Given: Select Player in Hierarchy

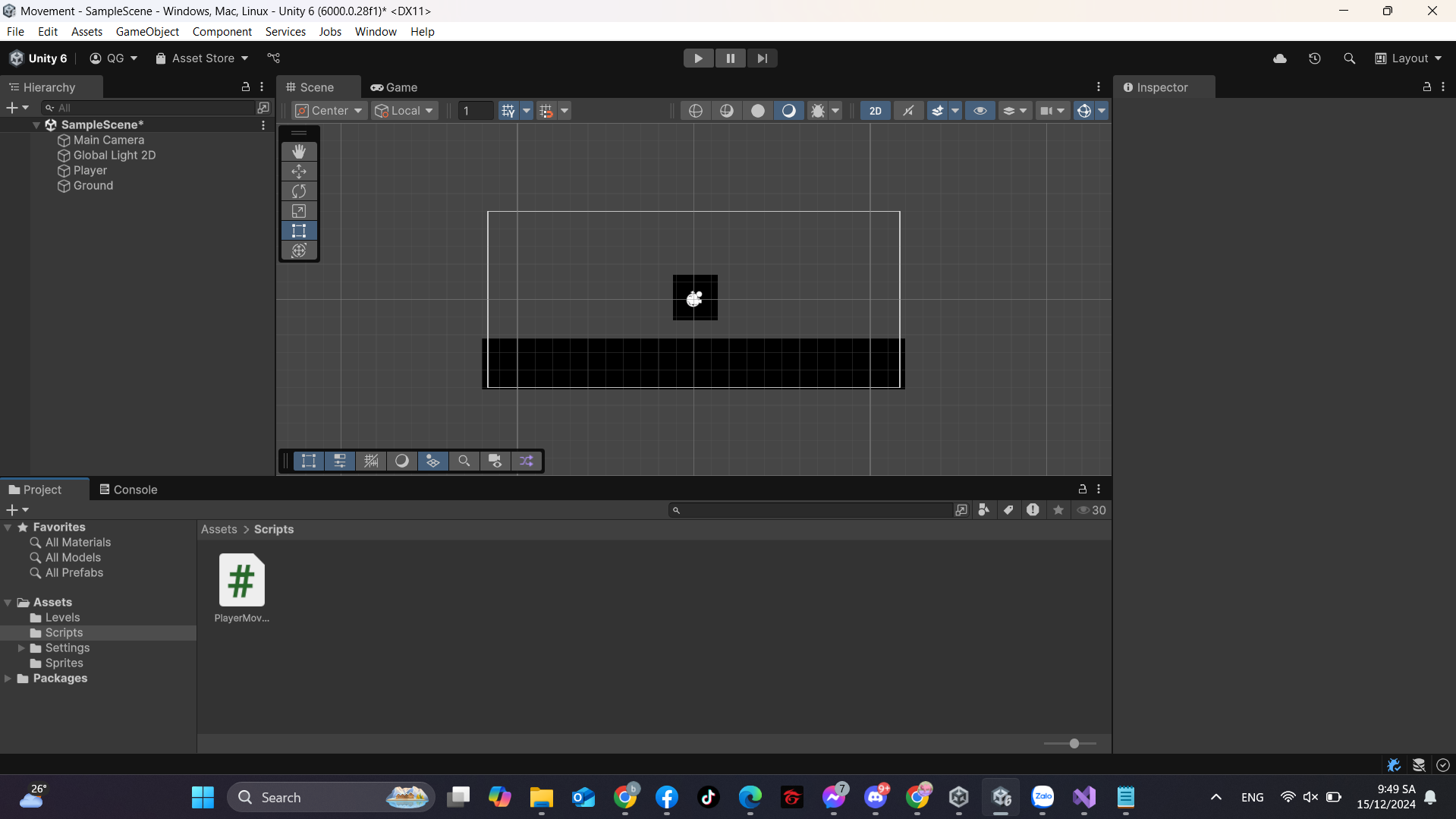Looking at the screenshot, I should pos(90,171).
